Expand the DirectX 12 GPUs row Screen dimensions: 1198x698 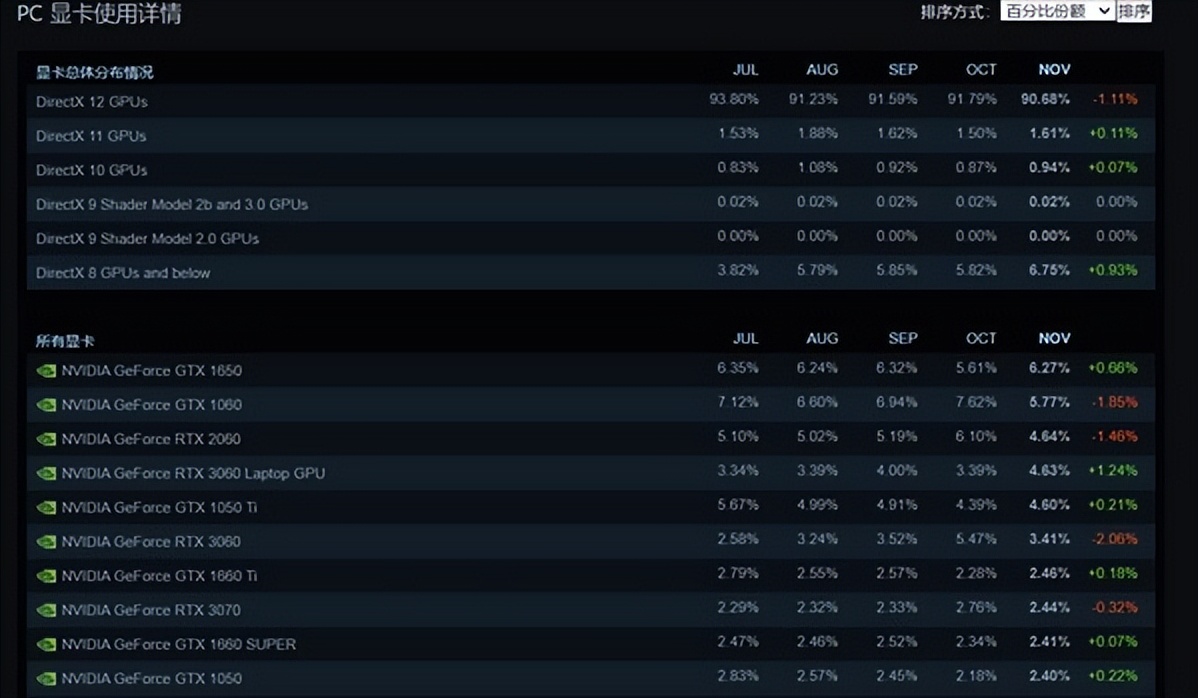(x=95, y=101)
